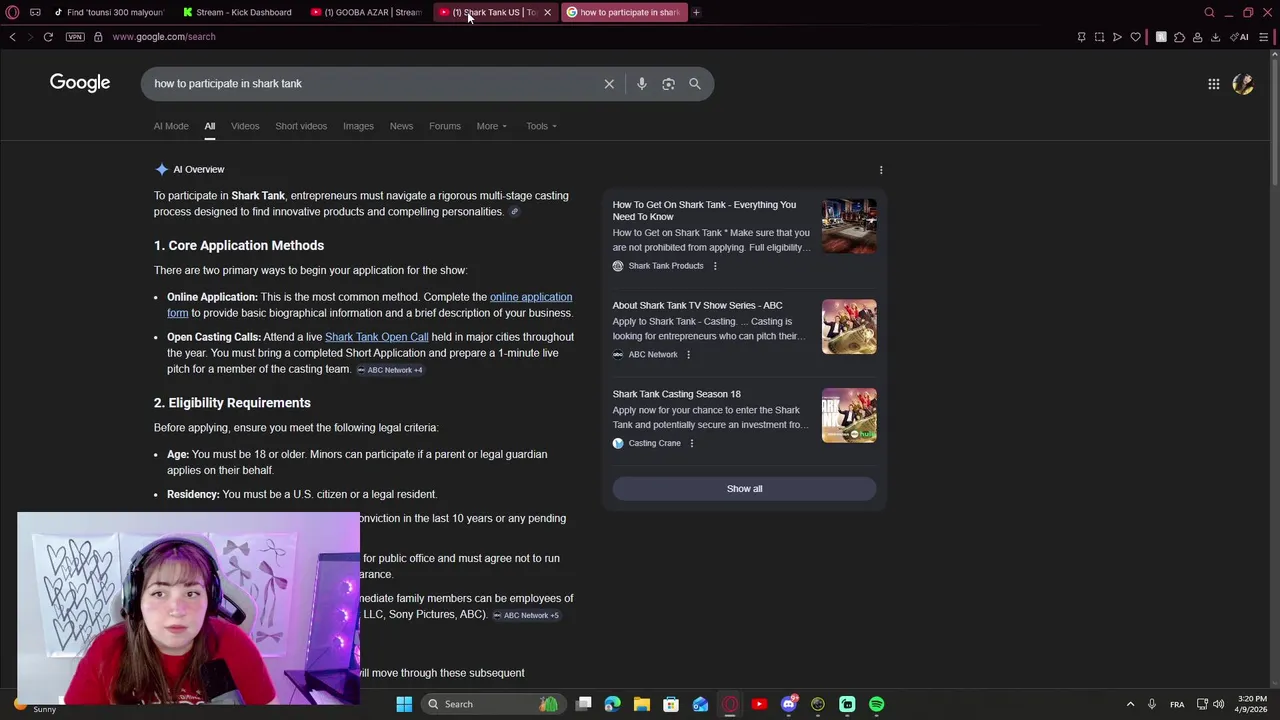Image resolution: width=1280 pixels, height=720 pixels.
Task: Close the 'Shark Tank US' browser tab
Action: (x=547, y=12)
